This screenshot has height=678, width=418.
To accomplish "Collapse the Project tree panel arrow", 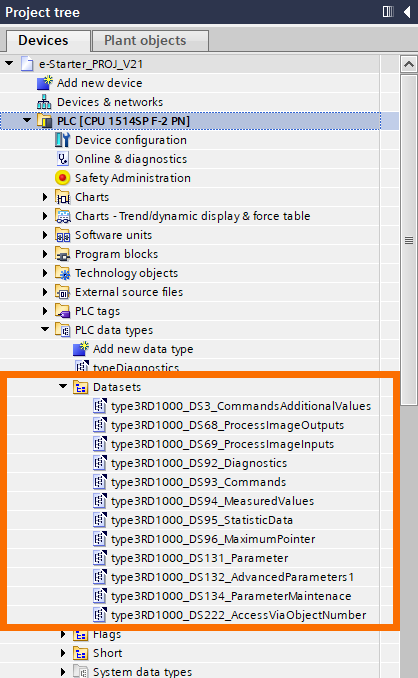I will tap(407, 12).
